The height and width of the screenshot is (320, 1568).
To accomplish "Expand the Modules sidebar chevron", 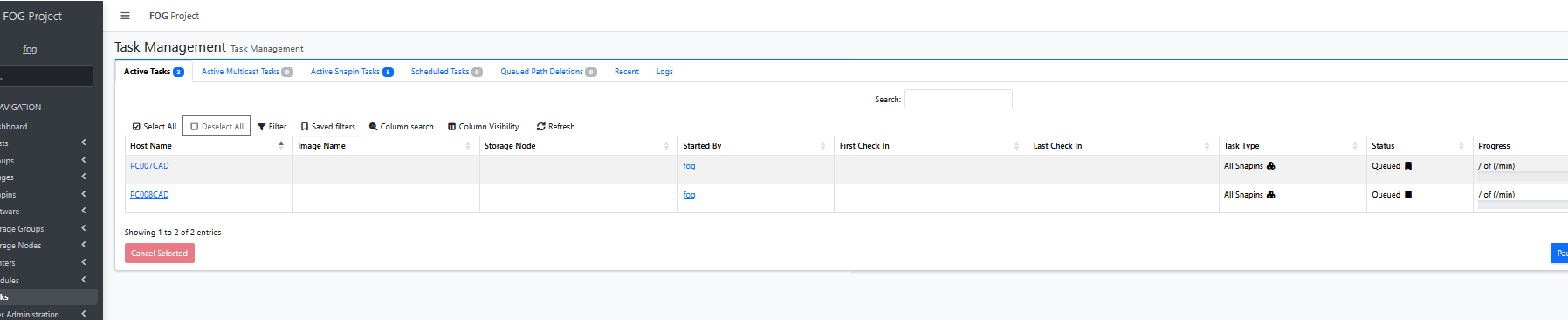I will click(84, 280).
